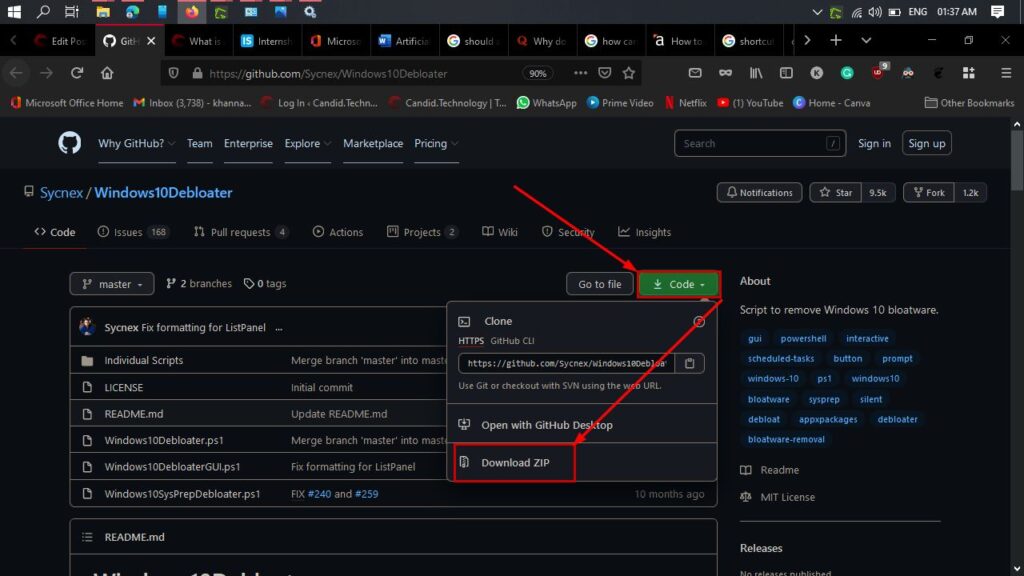Image resolution: width=1024 pixels, height=576 pixels.
Task: Close the GitHub browser tab
Action: 152,40
